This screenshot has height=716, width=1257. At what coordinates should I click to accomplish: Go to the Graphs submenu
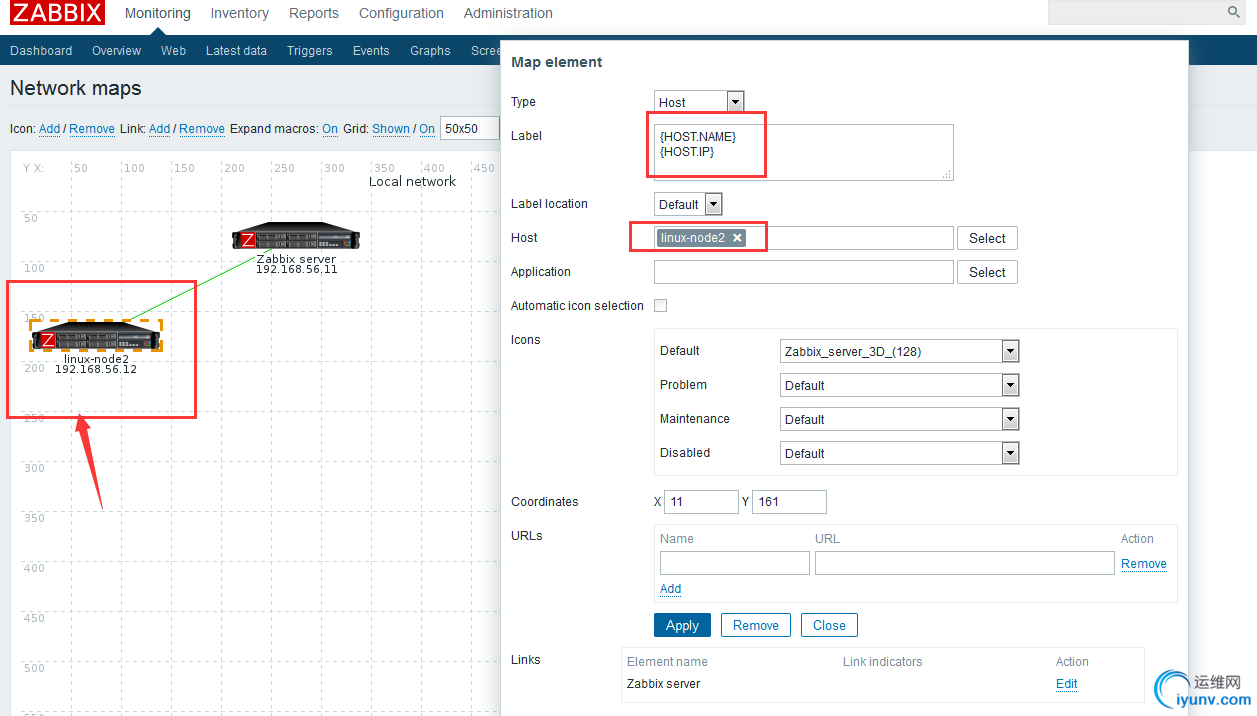[430, 51]
